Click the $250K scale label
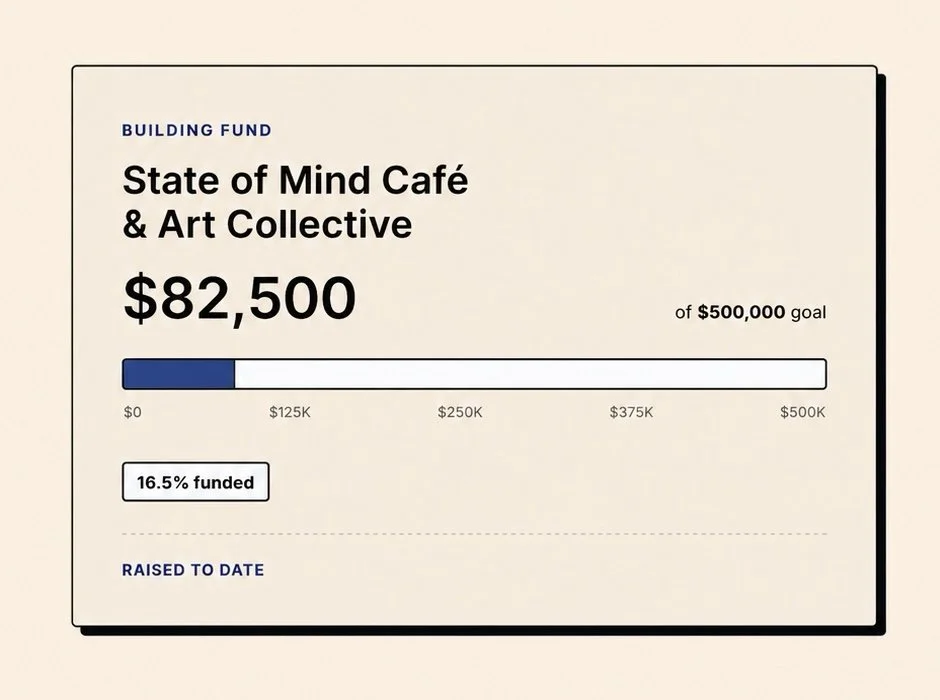The width and height of the screenshot is (940, 700). tap(460, 412)
